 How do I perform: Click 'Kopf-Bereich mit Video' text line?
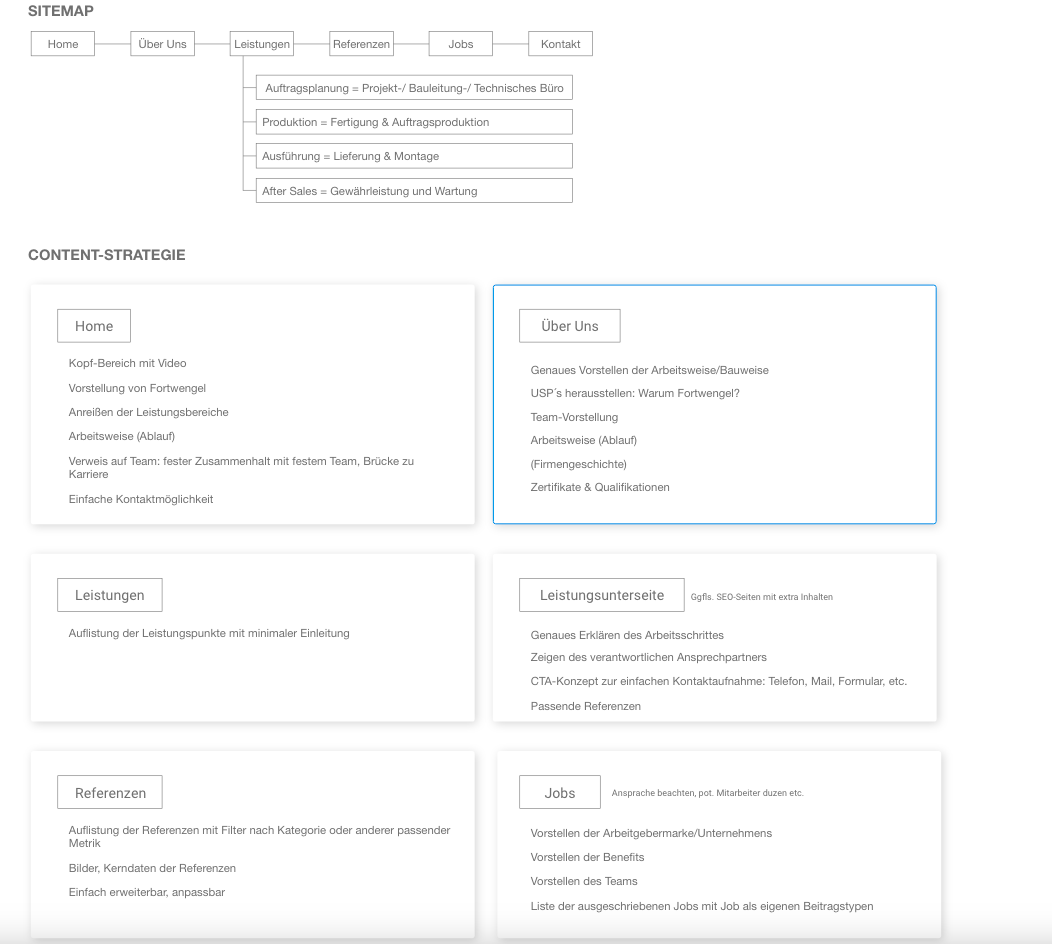click(127, 363)
